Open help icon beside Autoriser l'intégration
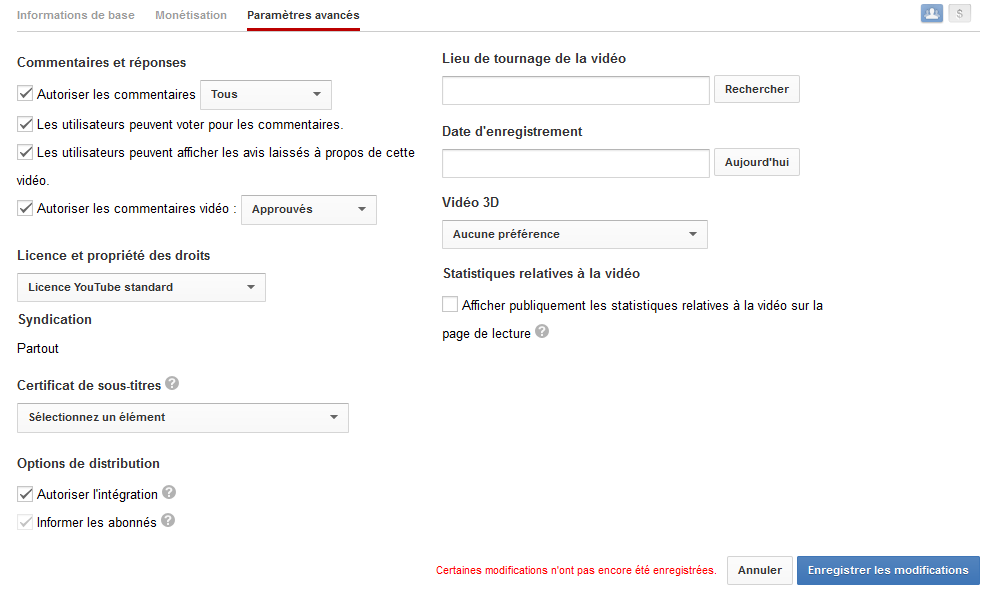Image resolution: width=990 pixels, height=599 pixels. click(169, 492)
